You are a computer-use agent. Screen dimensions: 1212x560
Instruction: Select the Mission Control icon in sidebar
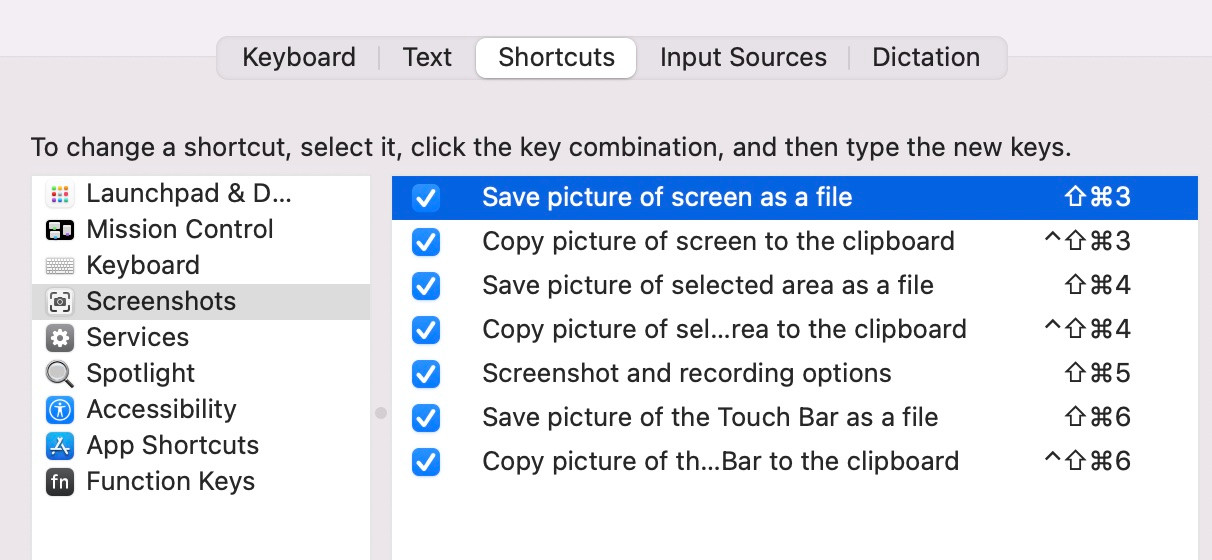(x=60, y=230)
